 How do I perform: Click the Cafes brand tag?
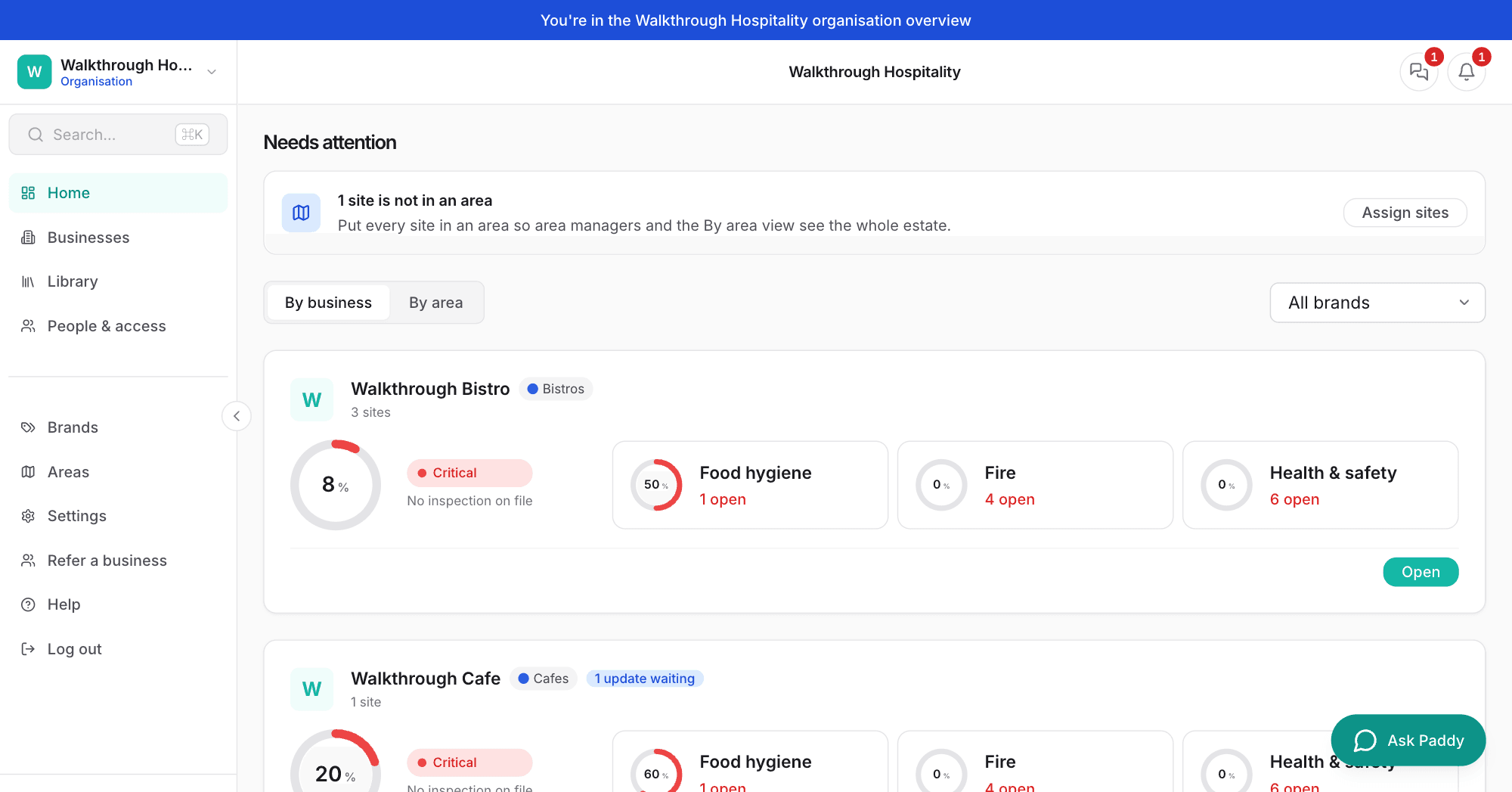(x=544, y=679)
